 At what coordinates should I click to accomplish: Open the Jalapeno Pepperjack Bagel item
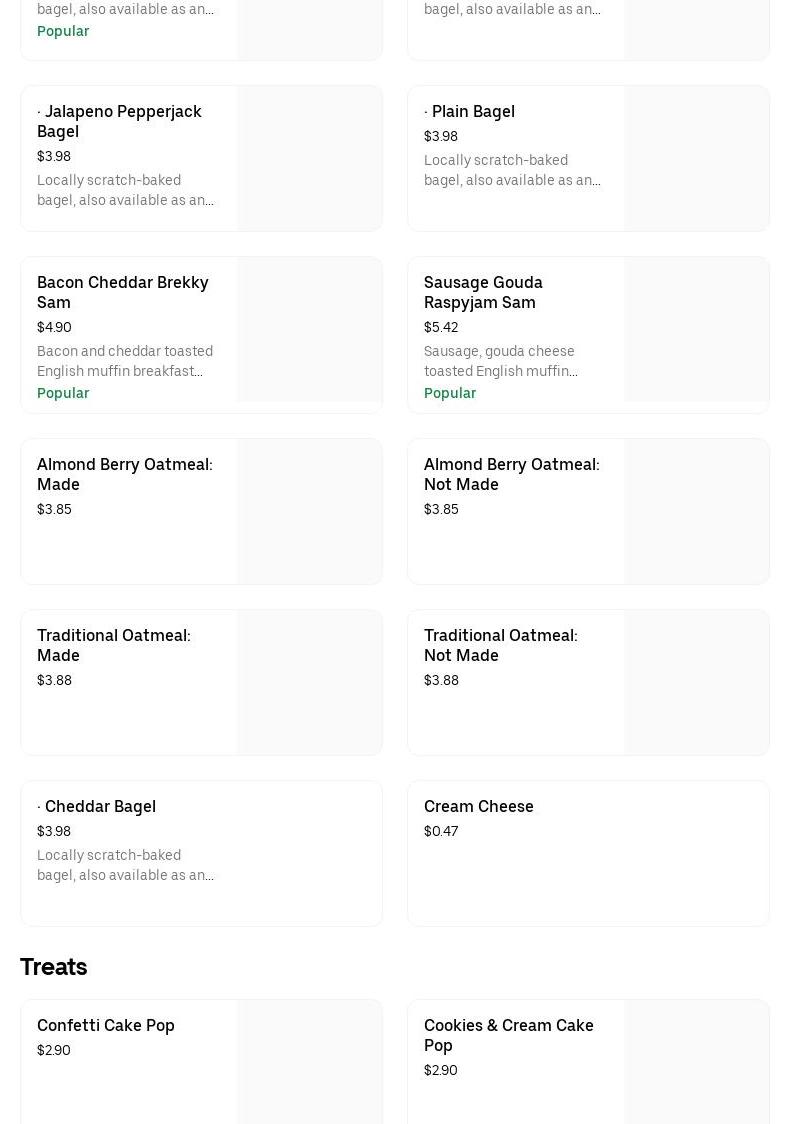tap(119, 121)
